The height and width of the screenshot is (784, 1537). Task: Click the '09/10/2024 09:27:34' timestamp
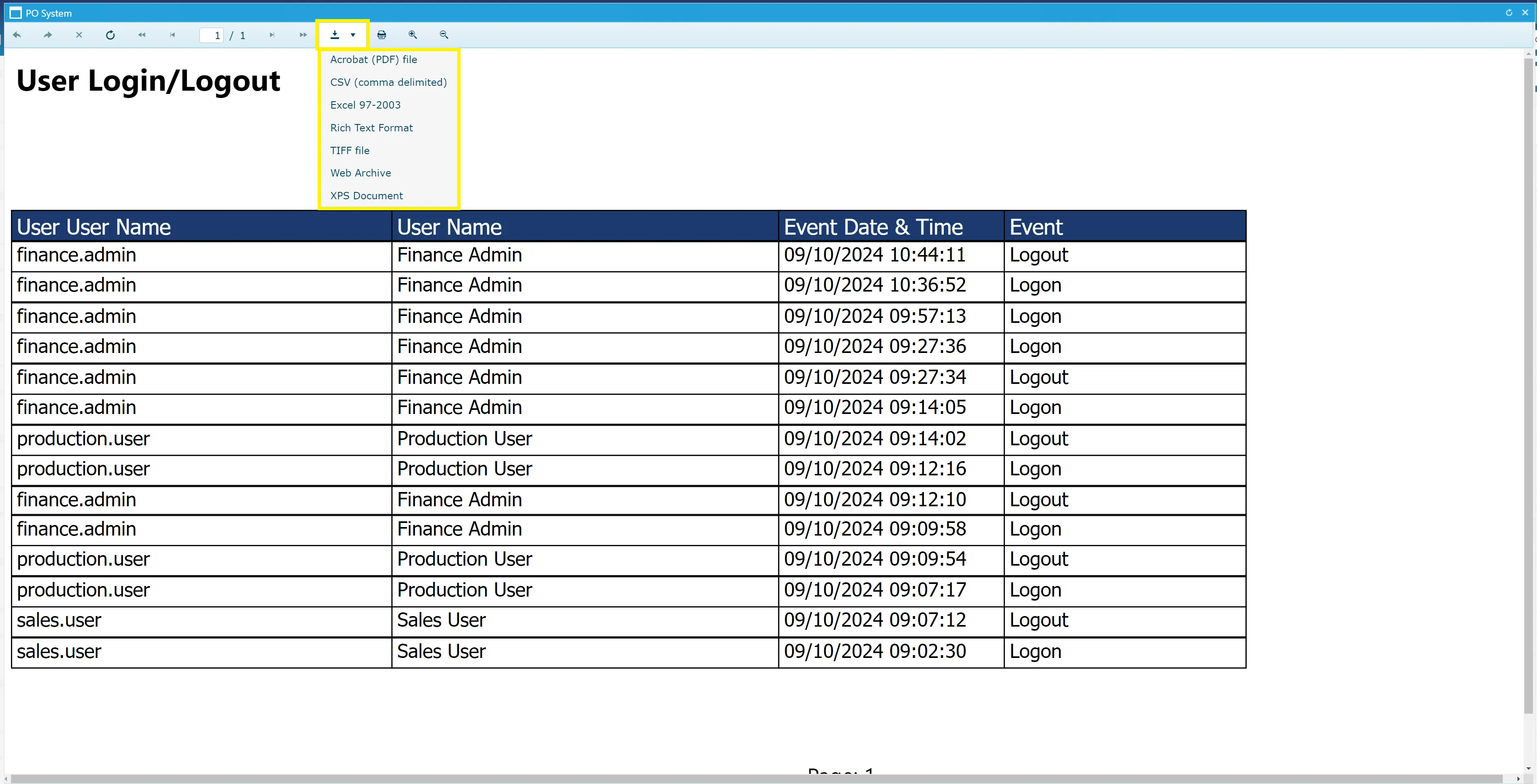tap(875, 377)
